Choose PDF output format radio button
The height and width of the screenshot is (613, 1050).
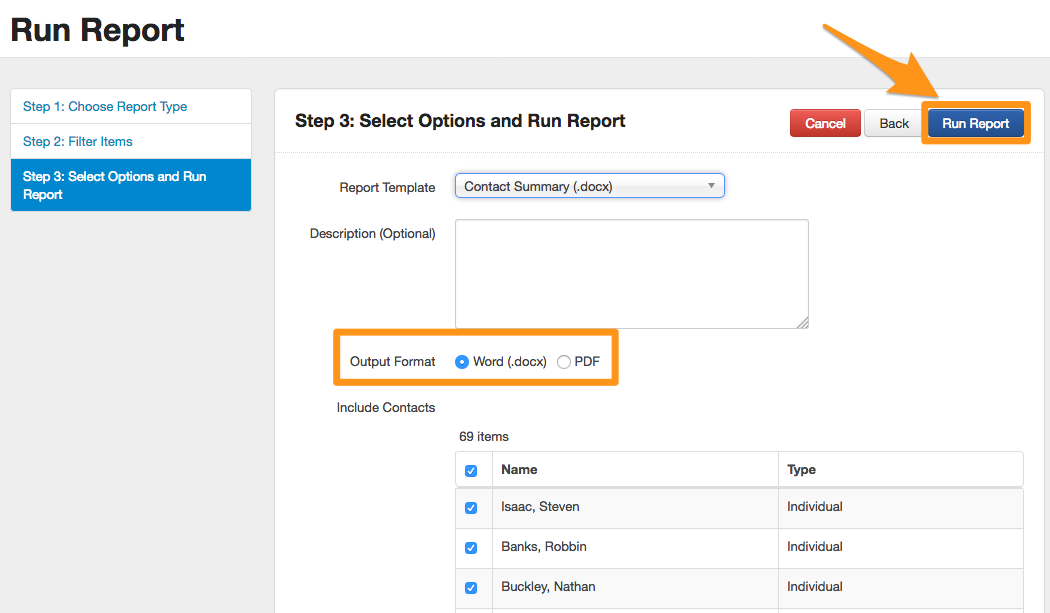[564, 362]
